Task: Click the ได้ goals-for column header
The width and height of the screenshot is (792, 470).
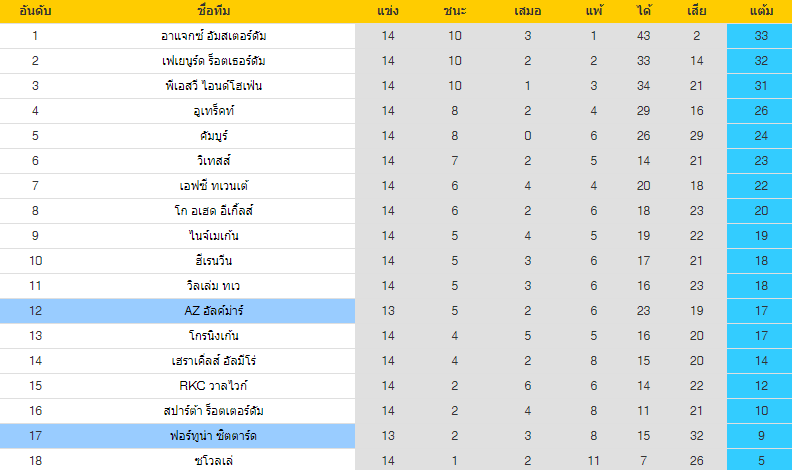Action: [643, 11]
